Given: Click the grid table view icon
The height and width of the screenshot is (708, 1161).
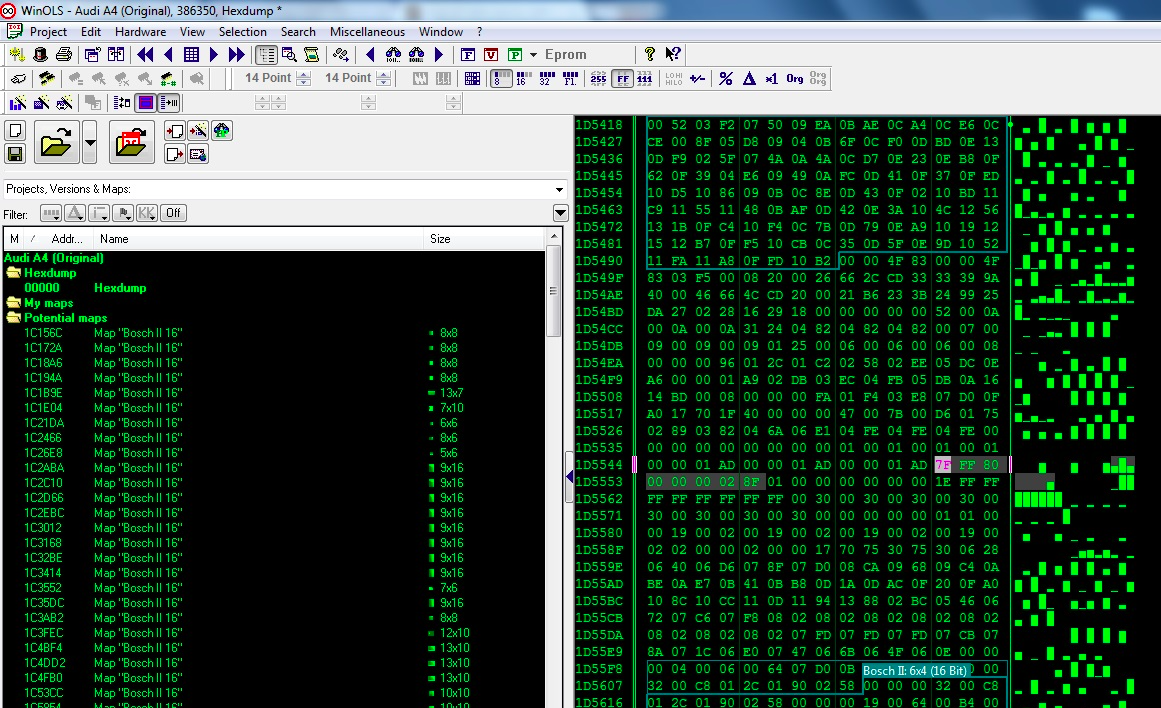Looking at the screenshot, I should click(x=191, y=54).
